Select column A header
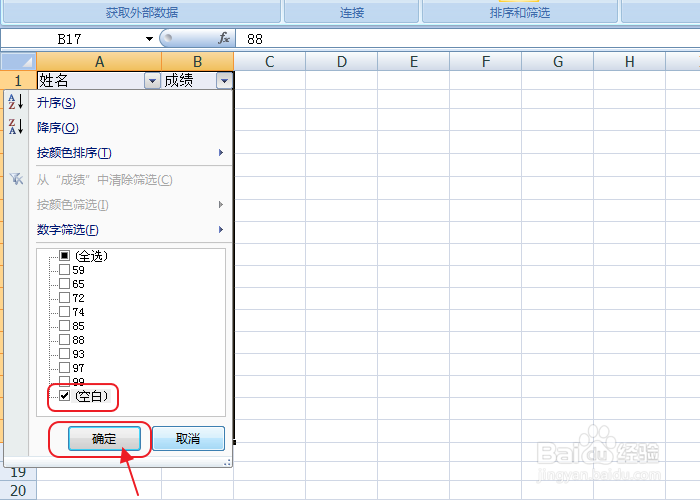Viewport: 700px width, 500px height. coord(99,62)
